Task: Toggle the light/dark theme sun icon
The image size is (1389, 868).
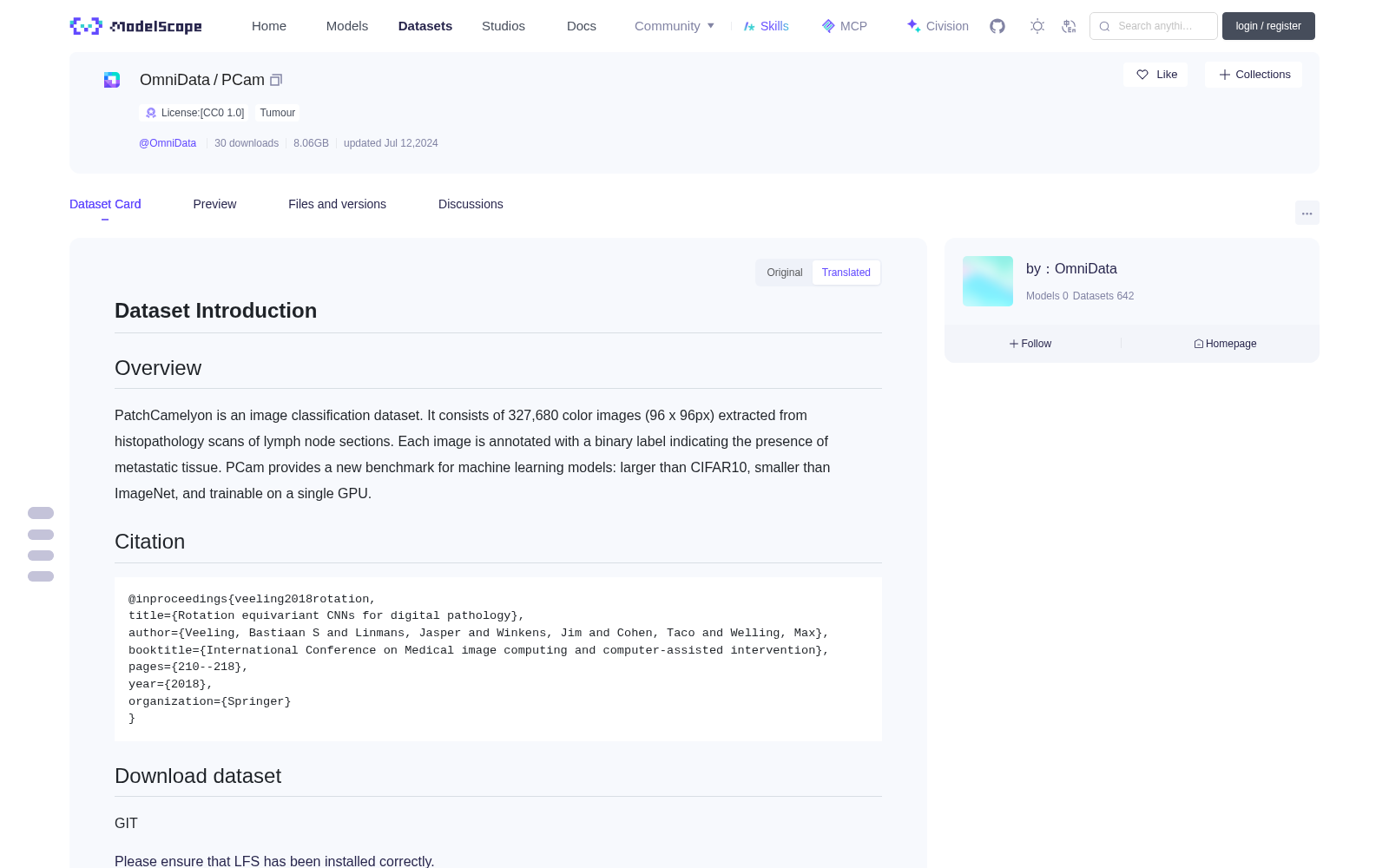Action: [1037, 26]
